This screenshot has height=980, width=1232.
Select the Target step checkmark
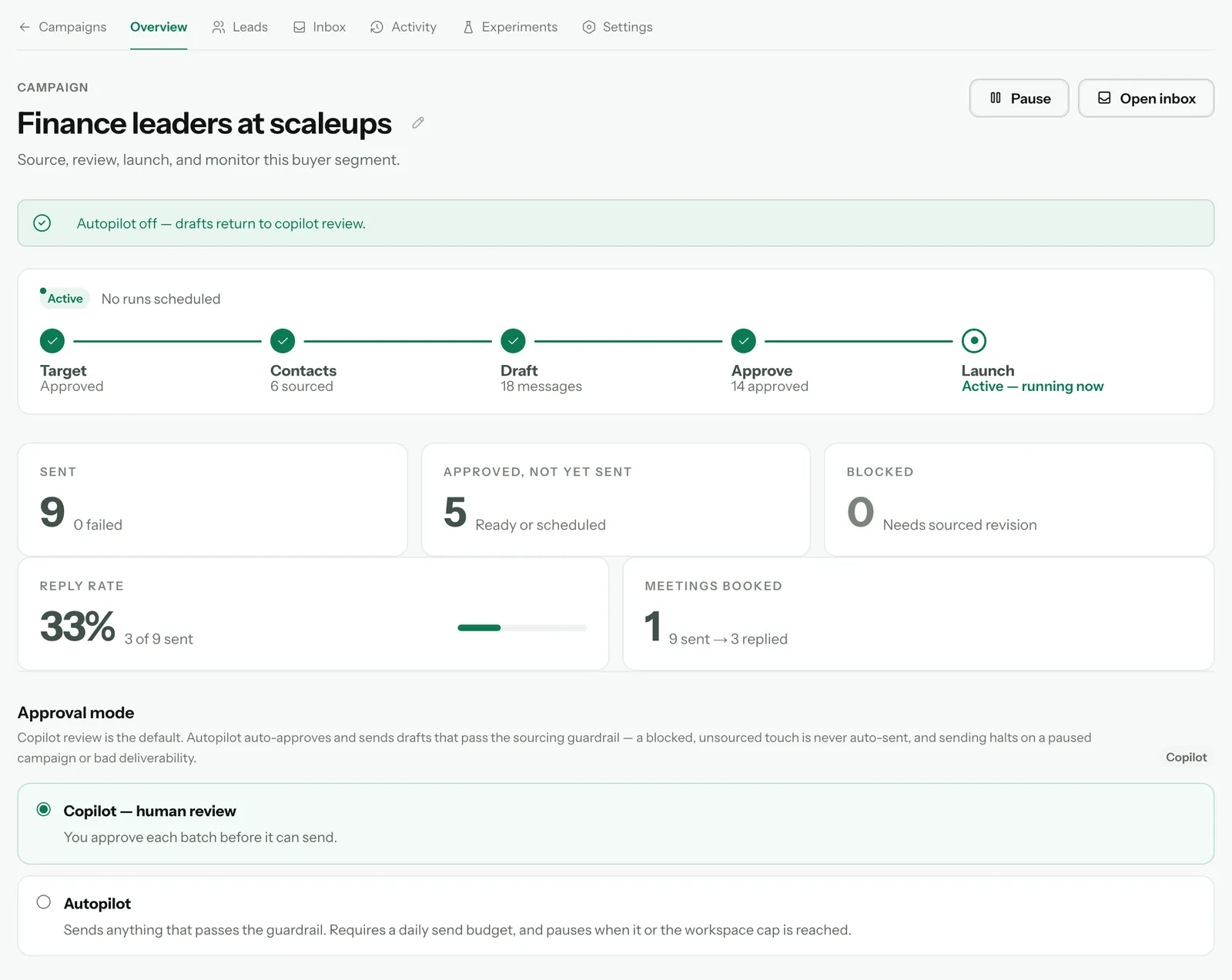pos(52,340)
